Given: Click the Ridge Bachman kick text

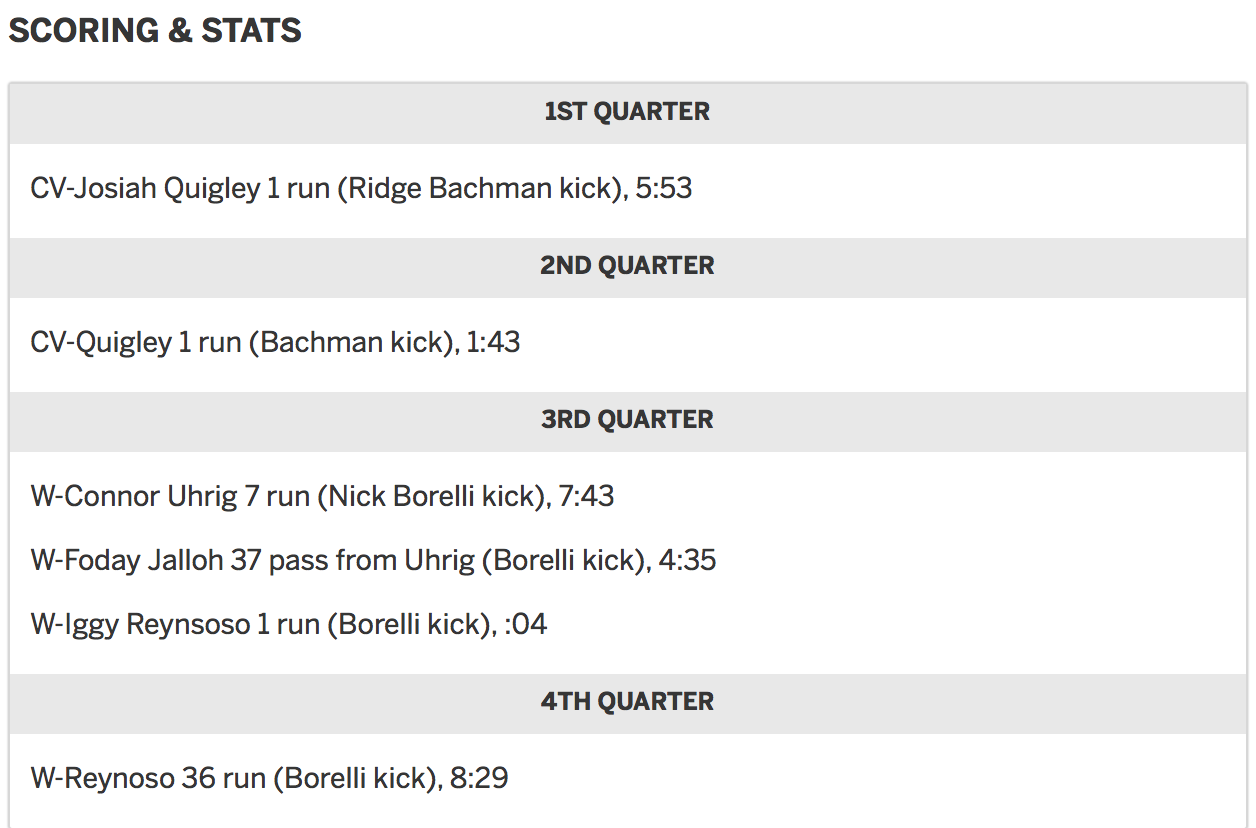Looking at the screenshot, I should 479,189.
